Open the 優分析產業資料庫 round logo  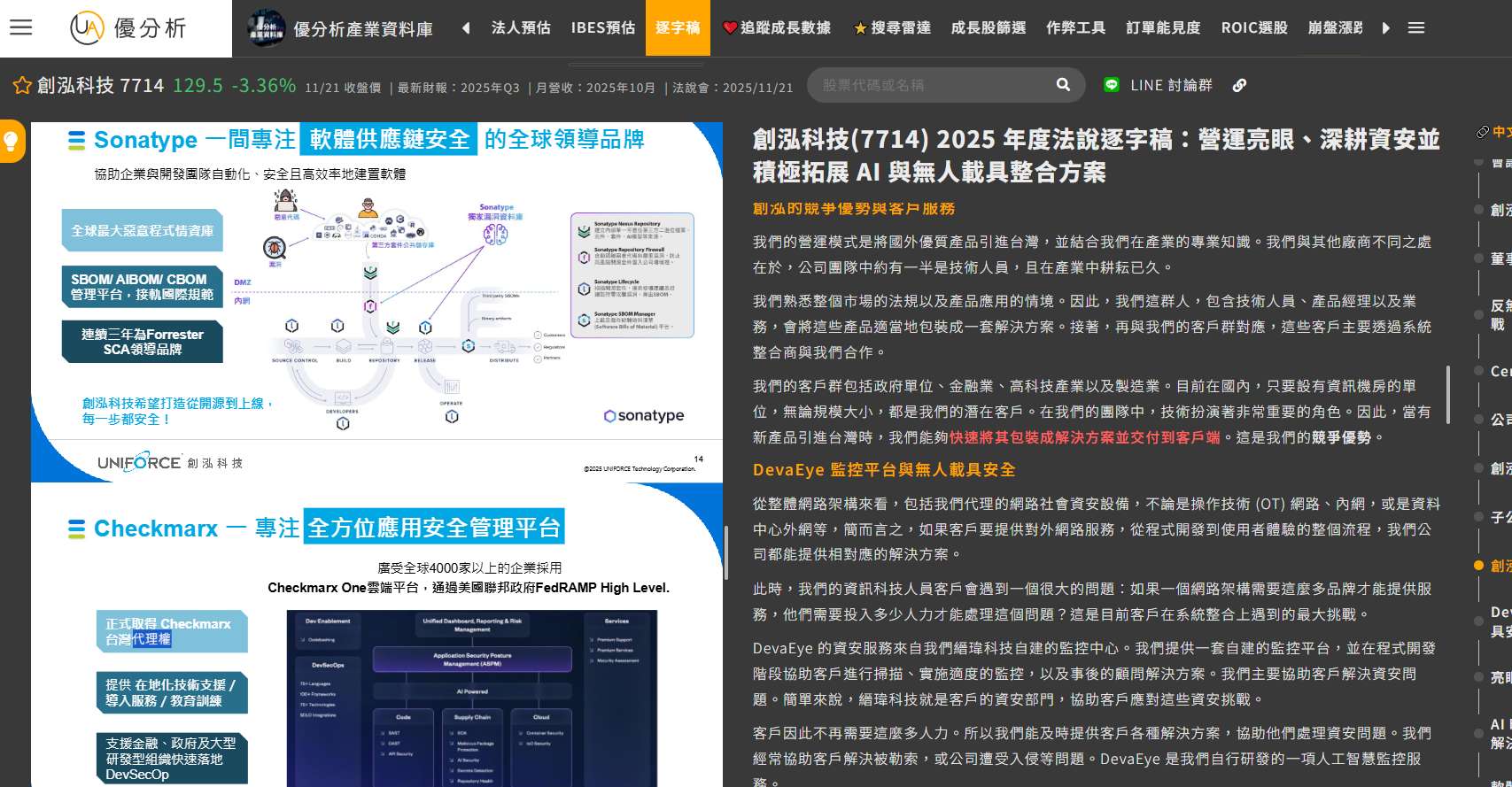(x=266, y=28)
